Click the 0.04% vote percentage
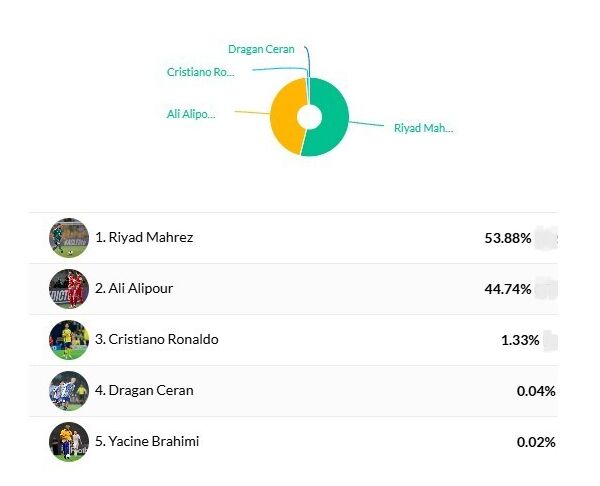The height and width of the screenshot is (486, 600). [x=536, y=391]
